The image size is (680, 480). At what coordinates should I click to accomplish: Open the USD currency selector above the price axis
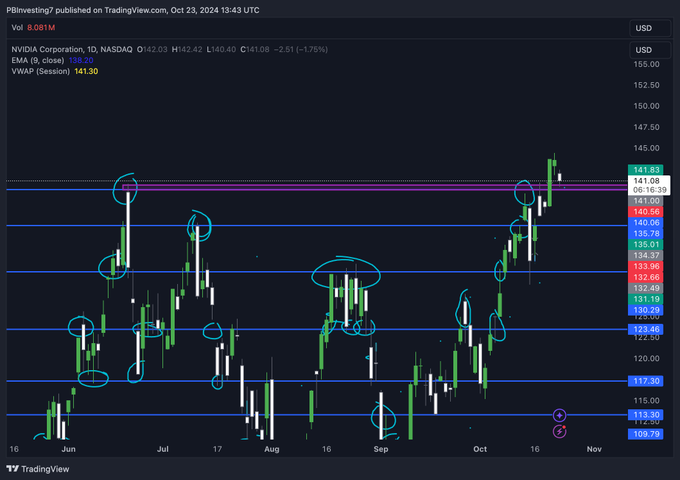(x=650, y=50)
